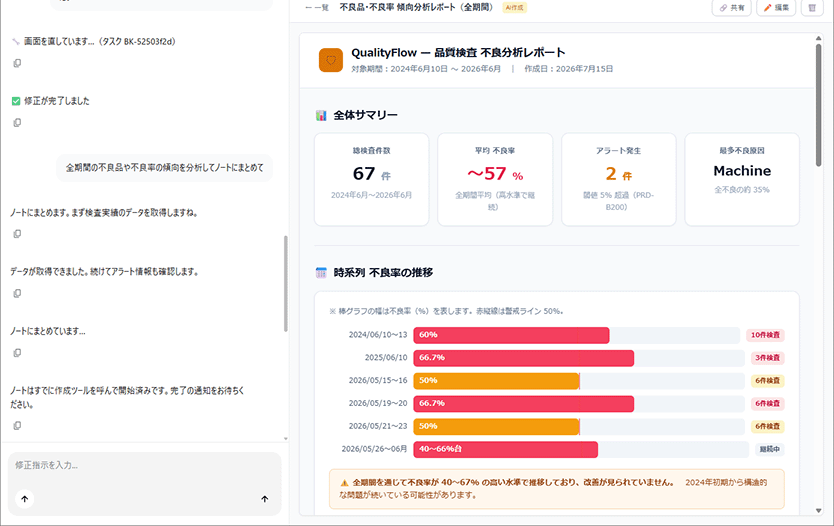The width and height of the screenshot is (834, 526).
Task: Select the 平均不良率 ~57% card
Action: point(495,180)
